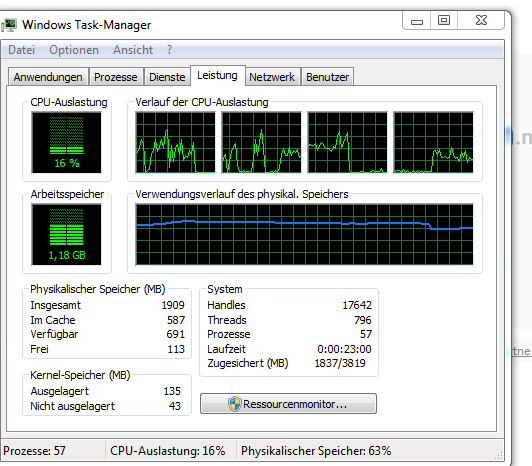Click the Arbeitsspeicher 1,18 GB gauge
The width and height of the screenshot is (532, 466).
click(66, 235)
